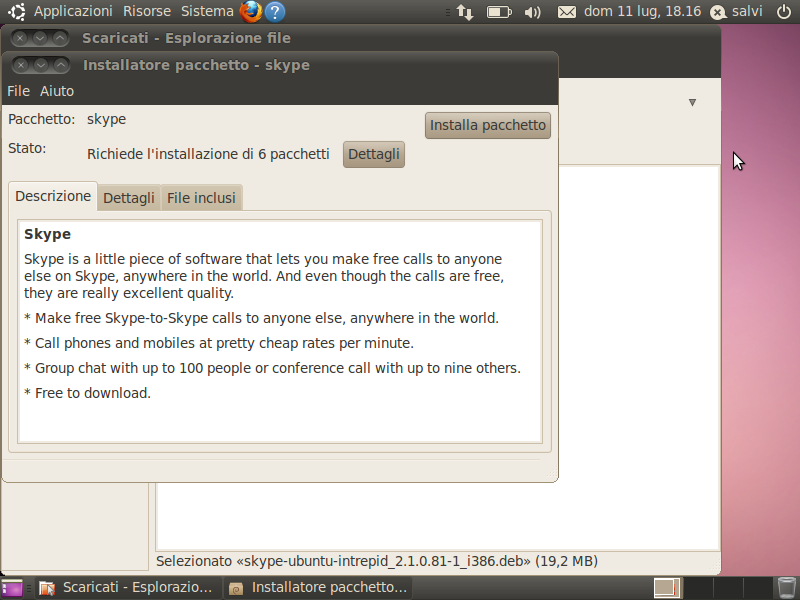Open the envelope messaging indicator
Image resolution: width=800 pixels, height=600 pixels.
click(566, 12)
